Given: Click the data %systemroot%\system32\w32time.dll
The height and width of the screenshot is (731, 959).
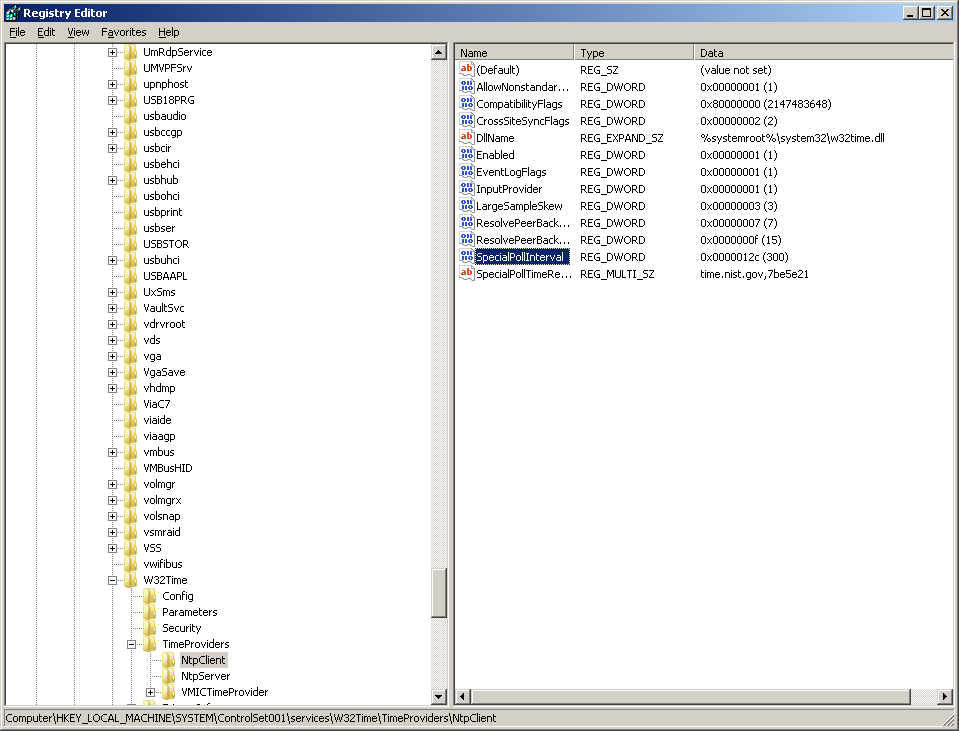Looking at the screenshot, I should pyautogui.click(x=792, y=138).
